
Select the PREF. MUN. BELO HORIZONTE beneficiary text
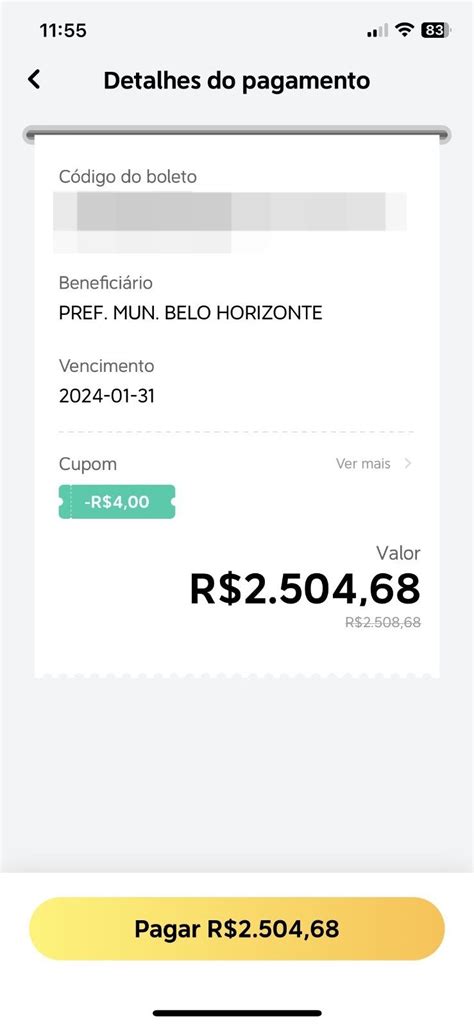coord(191,313)
